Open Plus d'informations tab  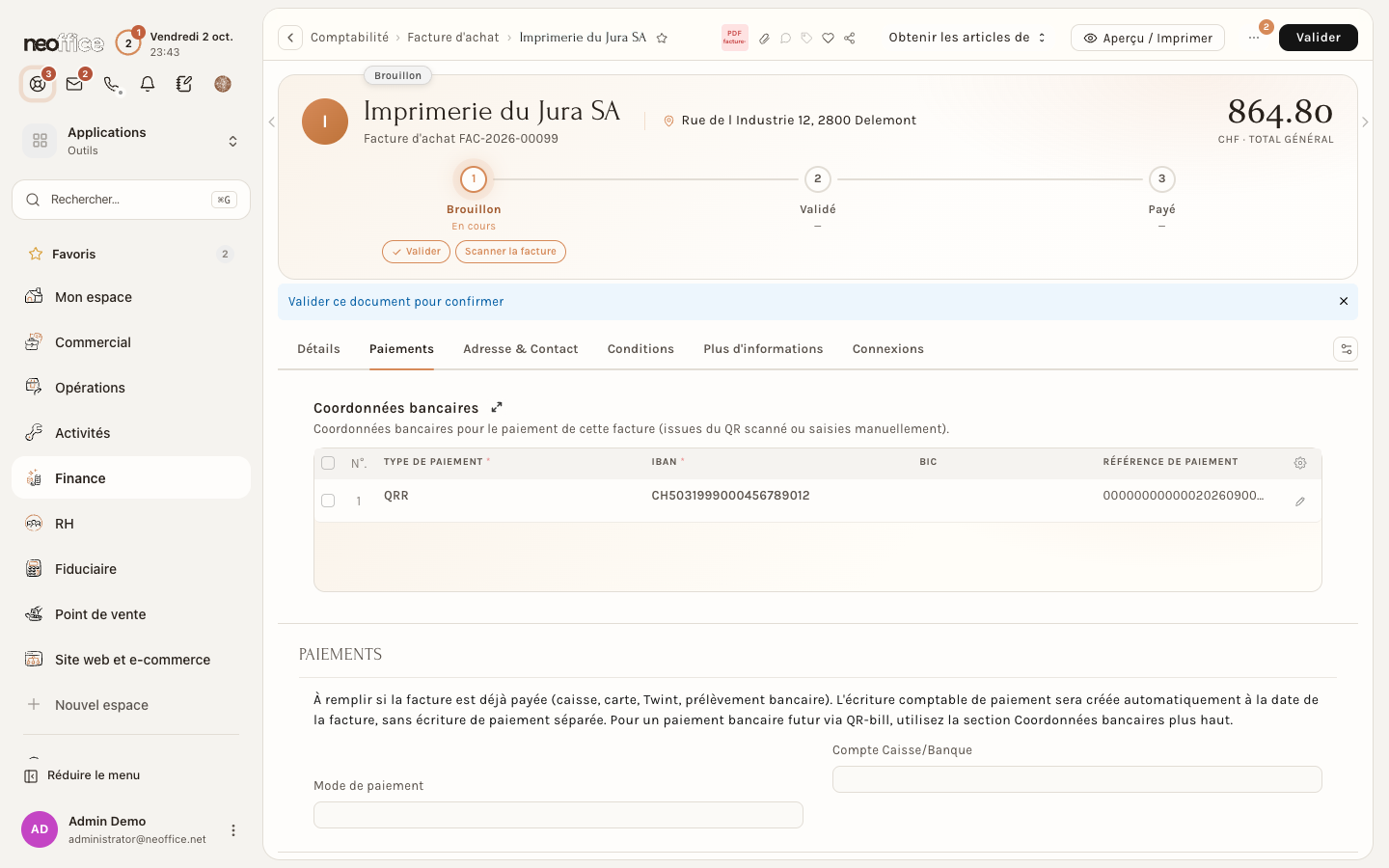click(763, 349)
